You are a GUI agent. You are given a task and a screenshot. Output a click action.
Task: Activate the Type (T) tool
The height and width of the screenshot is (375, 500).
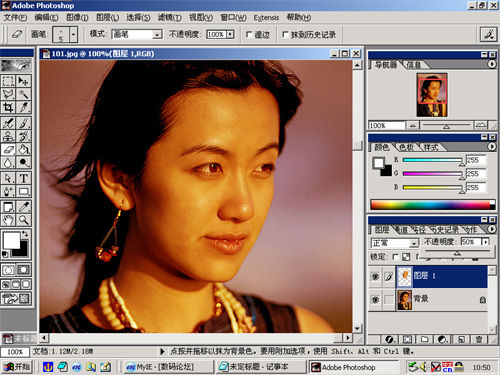pyautogui.click(x=24, y=178)
